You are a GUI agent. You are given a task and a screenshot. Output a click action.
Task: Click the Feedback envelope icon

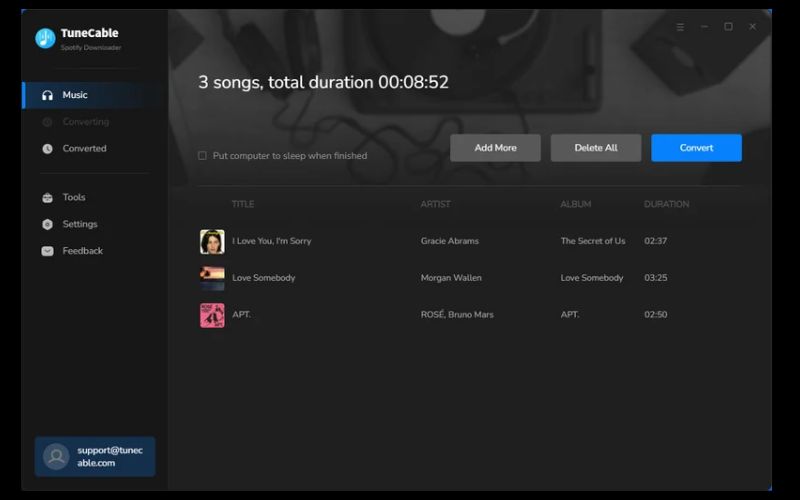click(x=47, y=251)
